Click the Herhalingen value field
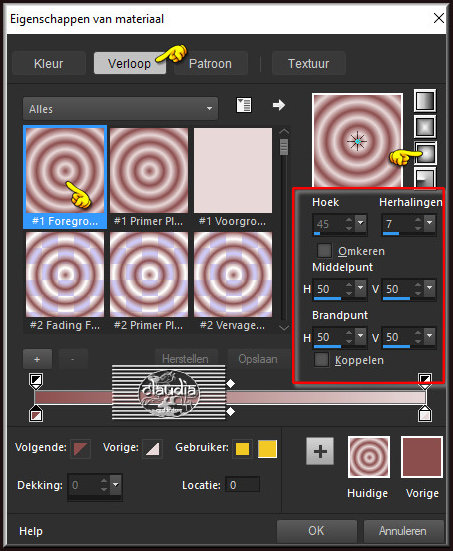Viewport: 453px width, 551px height. (x=398, y=224)
